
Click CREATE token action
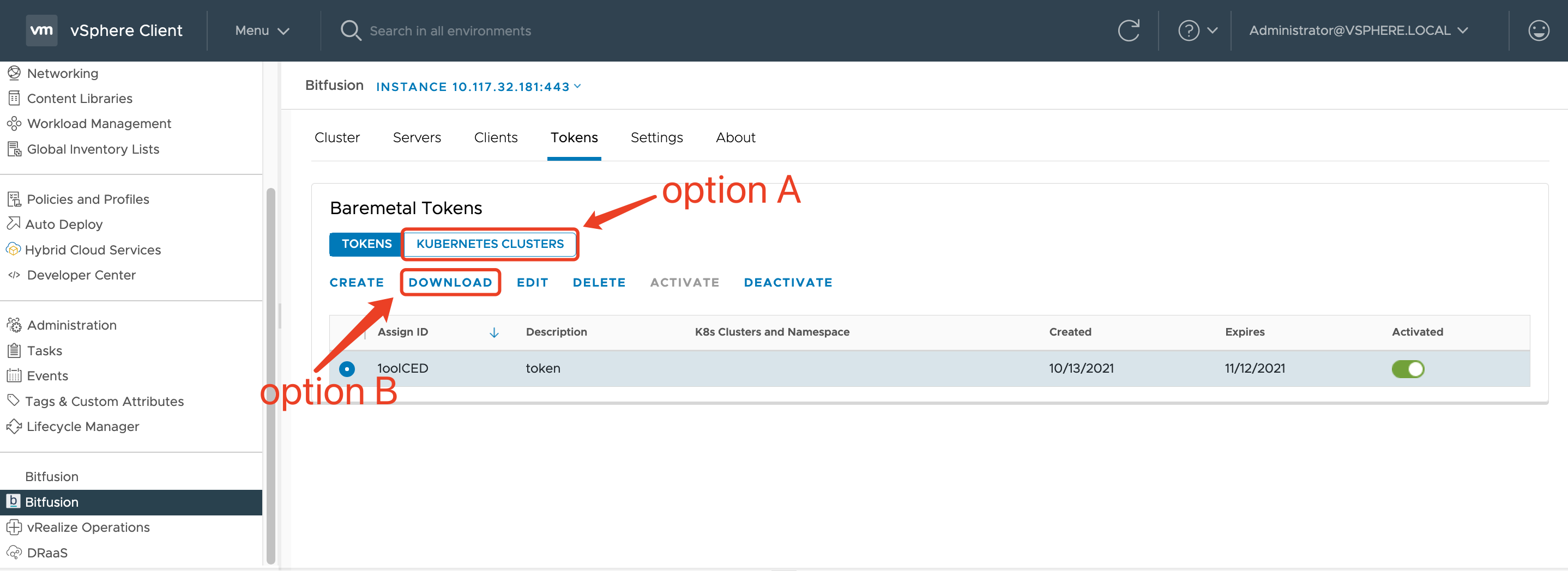[357, 282]
